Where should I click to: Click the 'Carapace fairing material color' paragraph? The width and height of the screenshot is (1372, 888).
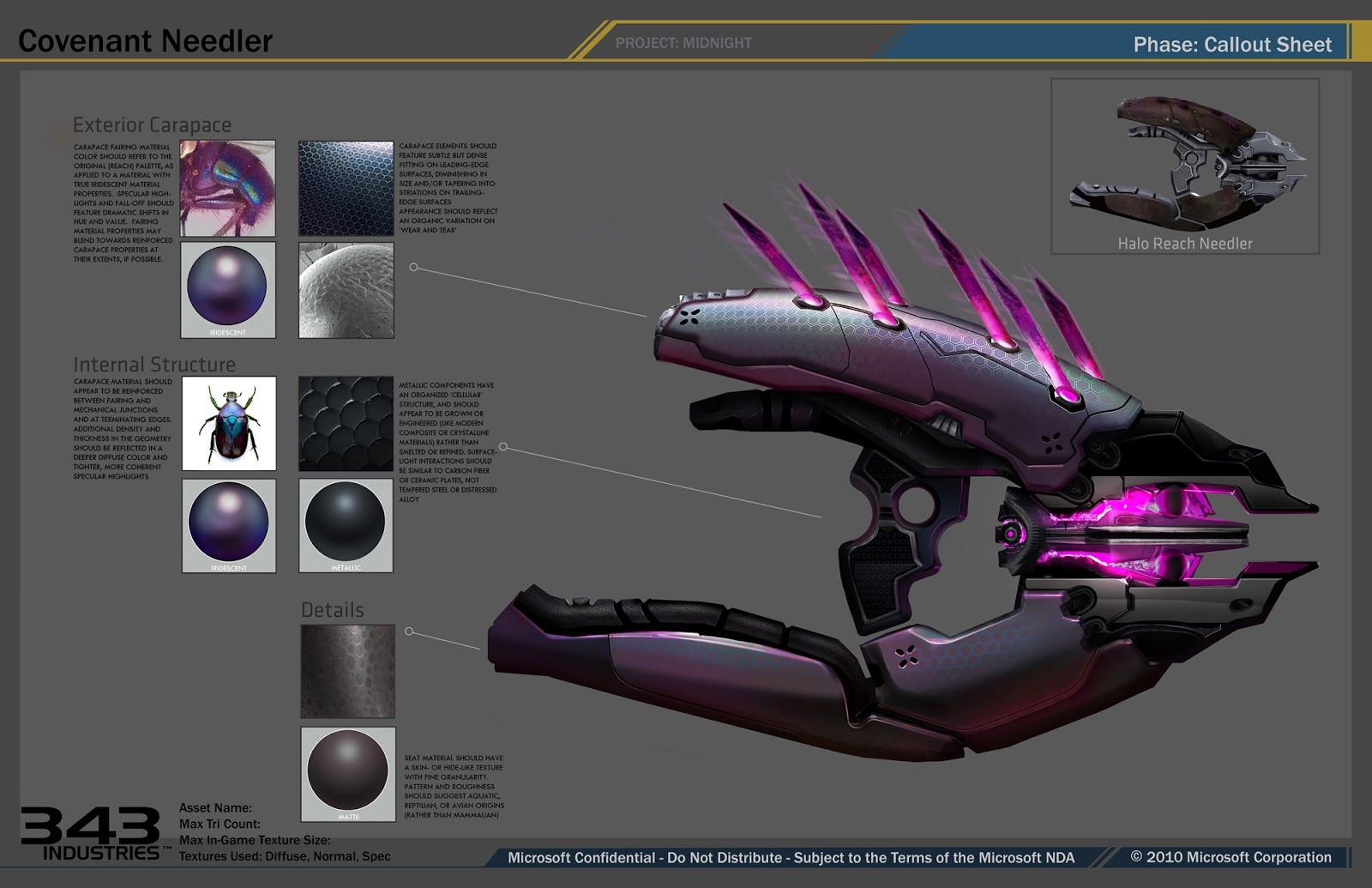pos(123,203)
